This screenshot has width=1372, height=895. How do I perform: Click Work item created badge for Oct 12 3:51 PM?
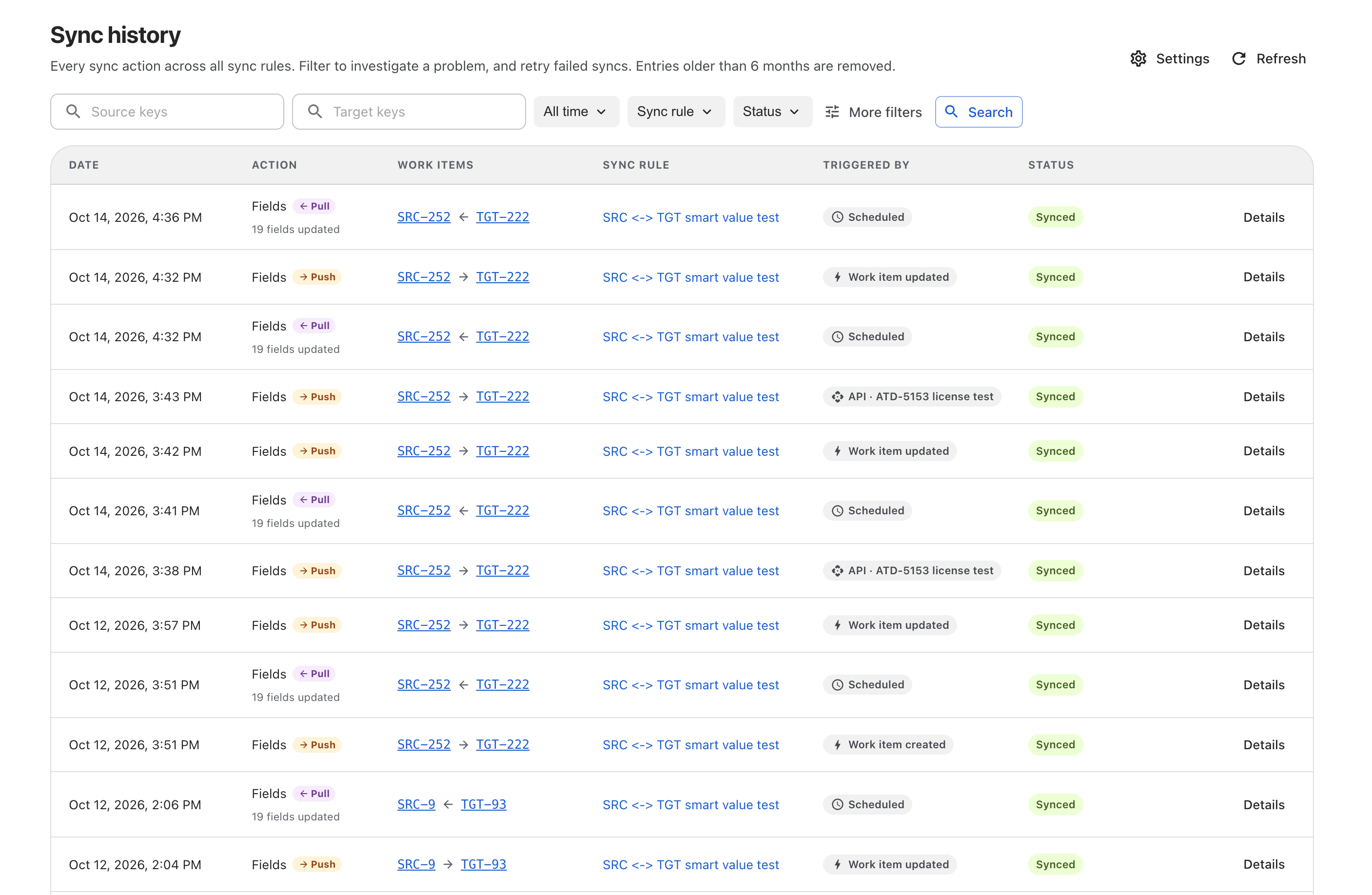[x=888, y=744]
